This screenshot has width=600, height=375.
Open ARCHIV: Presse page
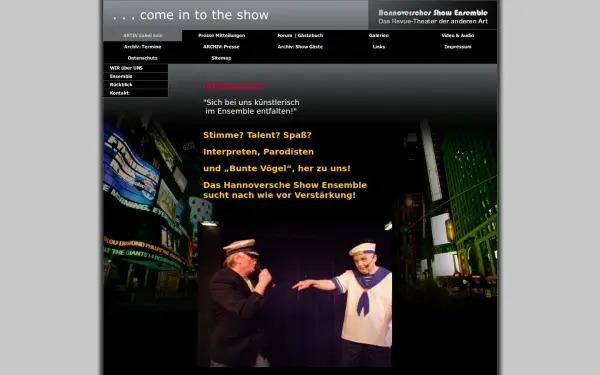[222, 47]
